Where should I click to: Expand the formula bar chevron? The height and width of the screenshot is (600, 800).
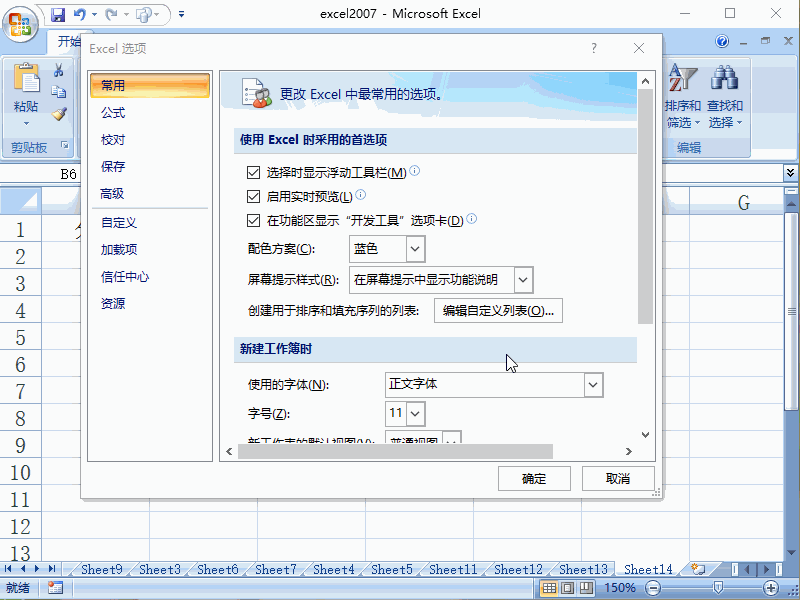click(790, 173)
